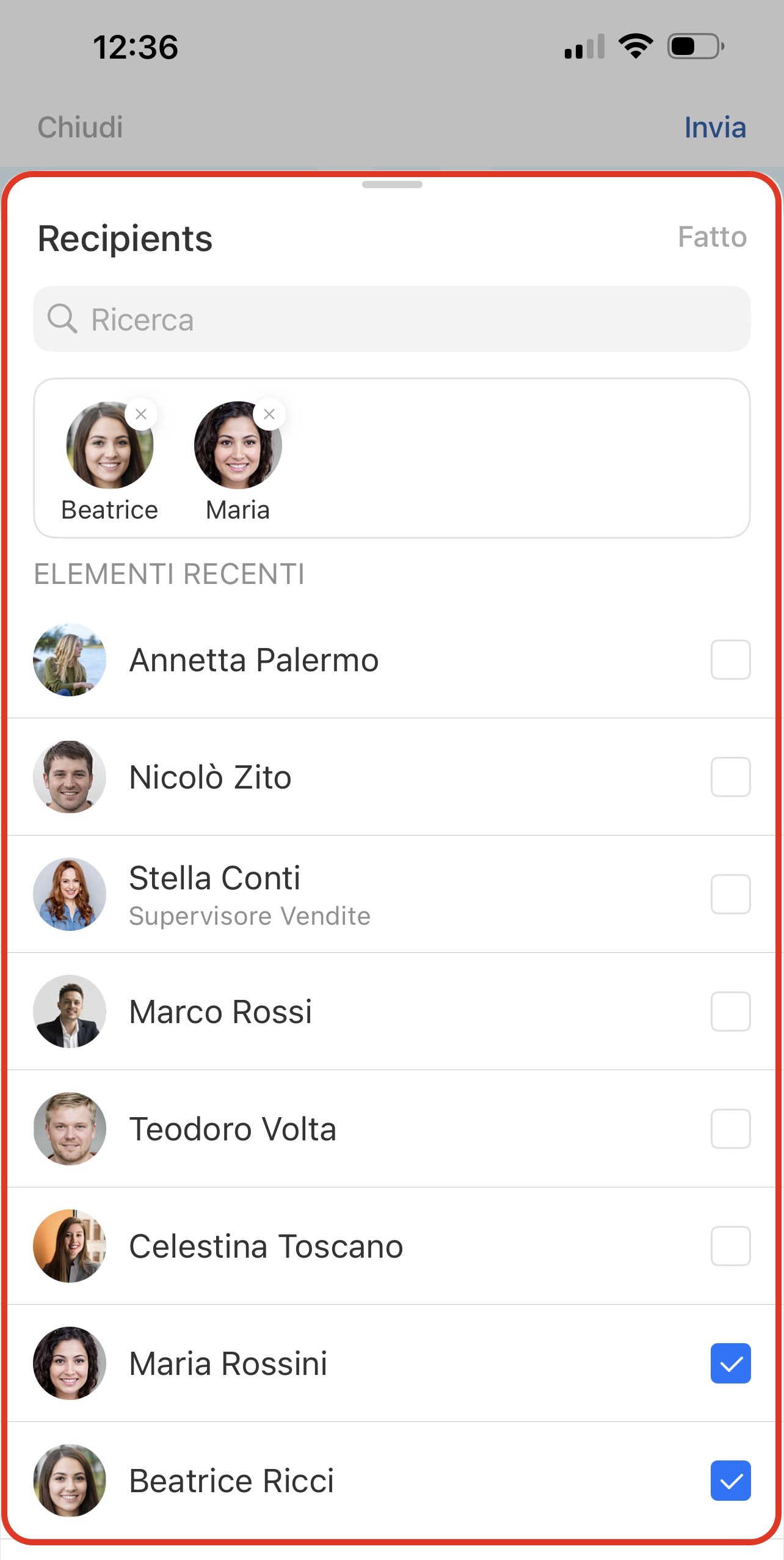Uncheck Beatrice Ricci checkbox
The image size is (784, 1560).
730,1481
